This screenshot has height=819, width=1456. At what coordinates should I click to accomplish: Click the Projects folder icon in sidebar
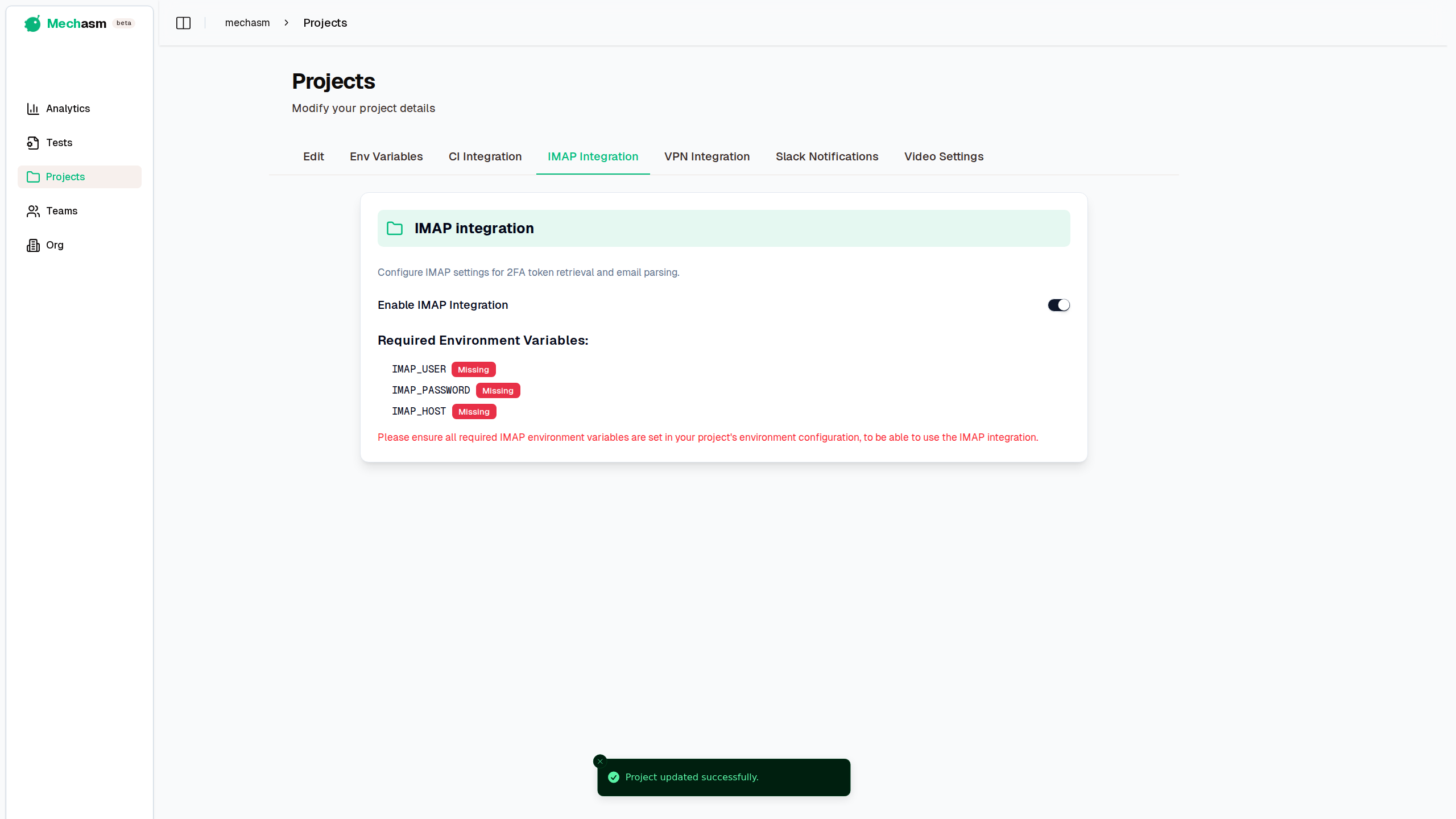33,177
